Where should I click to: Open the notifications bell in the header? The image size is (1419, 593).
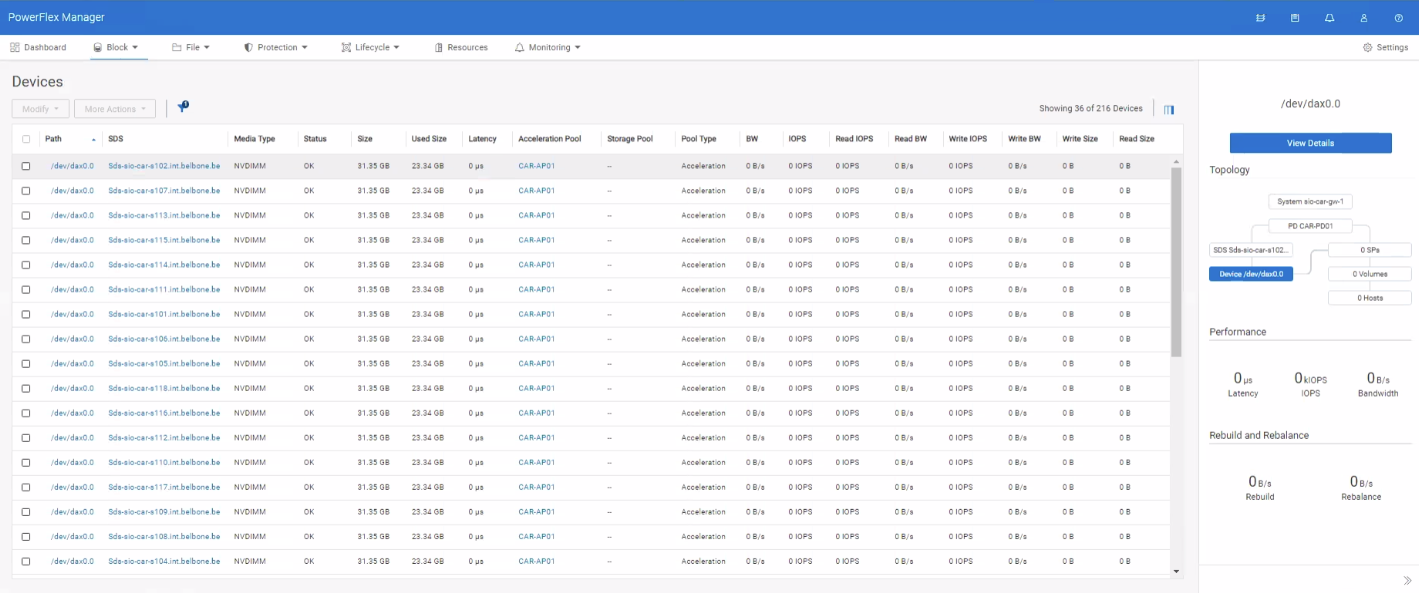click(1330, 17)
